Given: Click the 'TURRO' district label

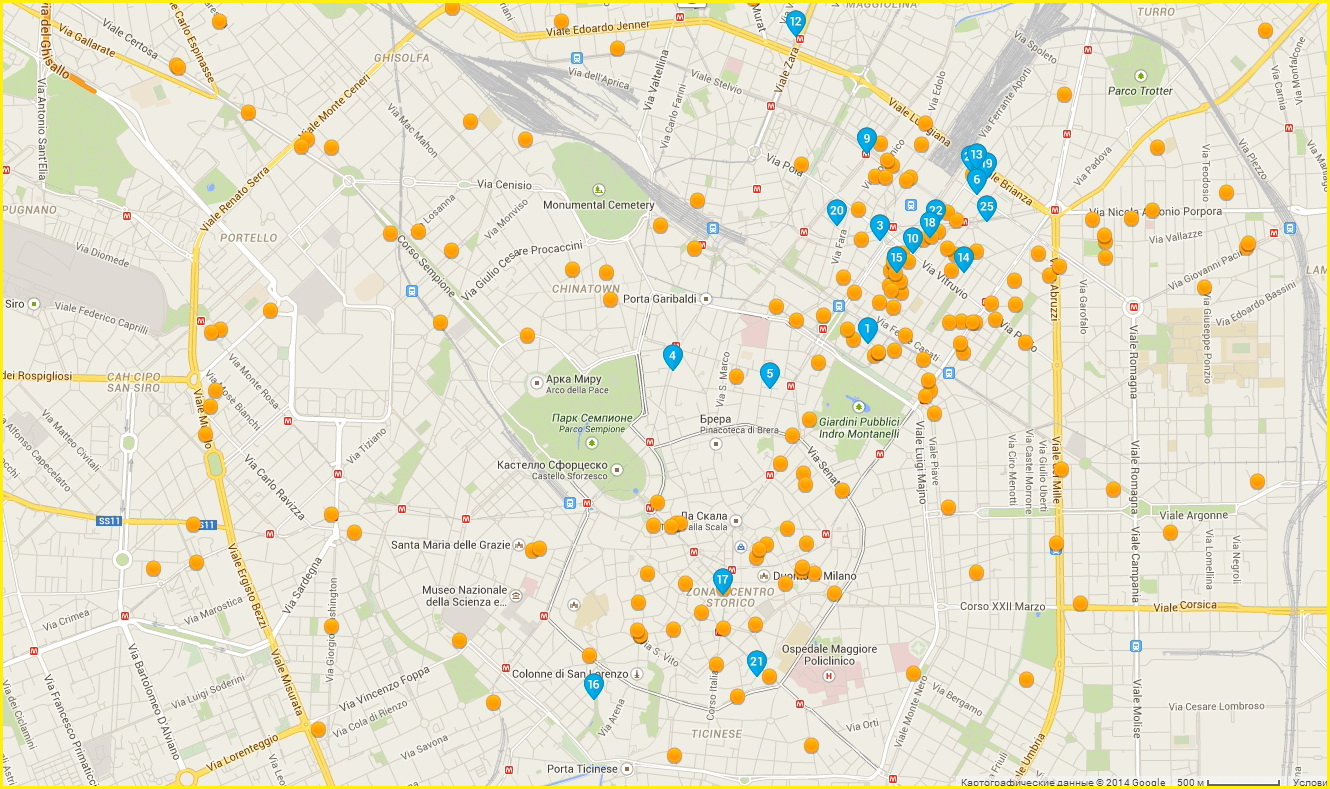Looking at the screenshot, I should (1156, 12).
